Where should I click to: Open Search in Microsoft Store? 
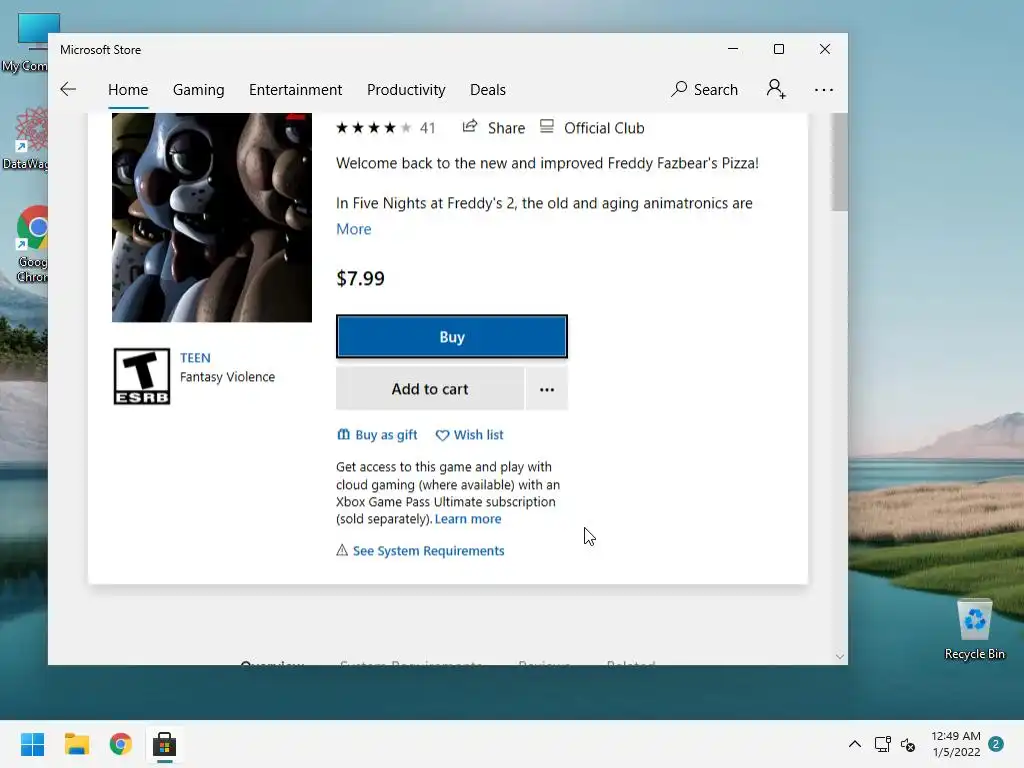click(x=705, y=89)
